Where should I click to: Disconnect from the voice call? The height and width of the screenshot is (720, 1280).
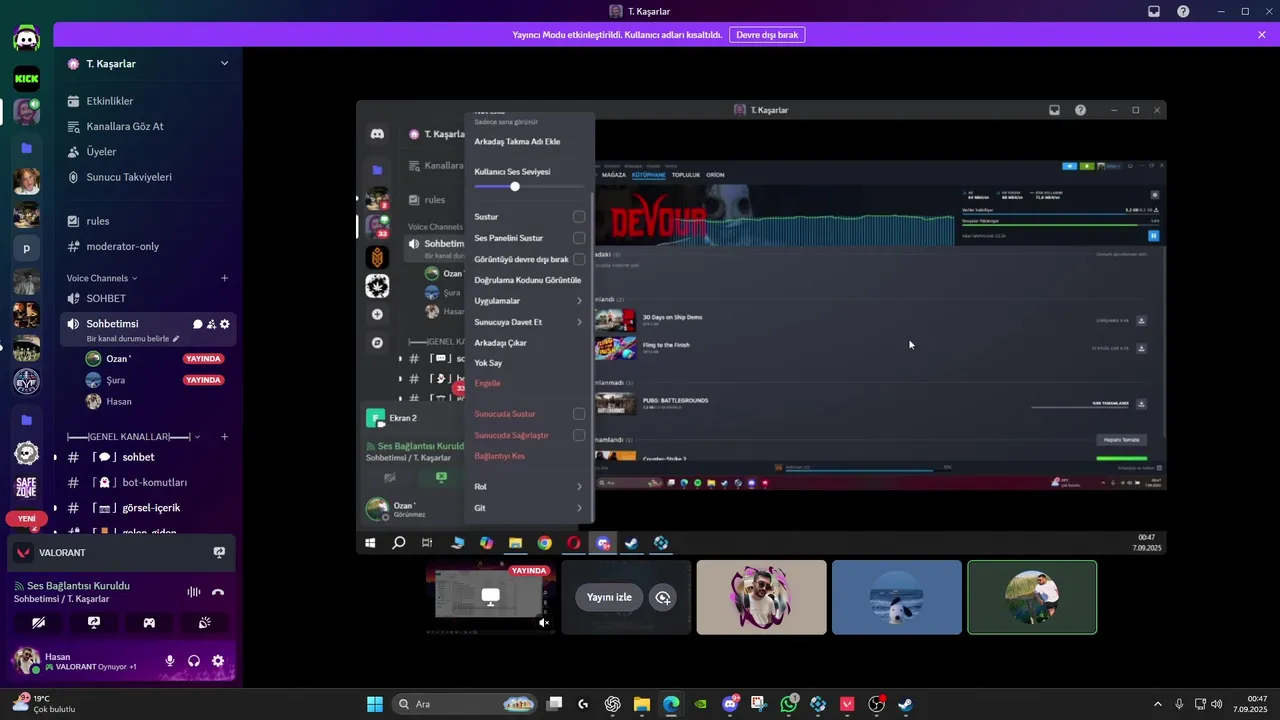coord(218,592)
